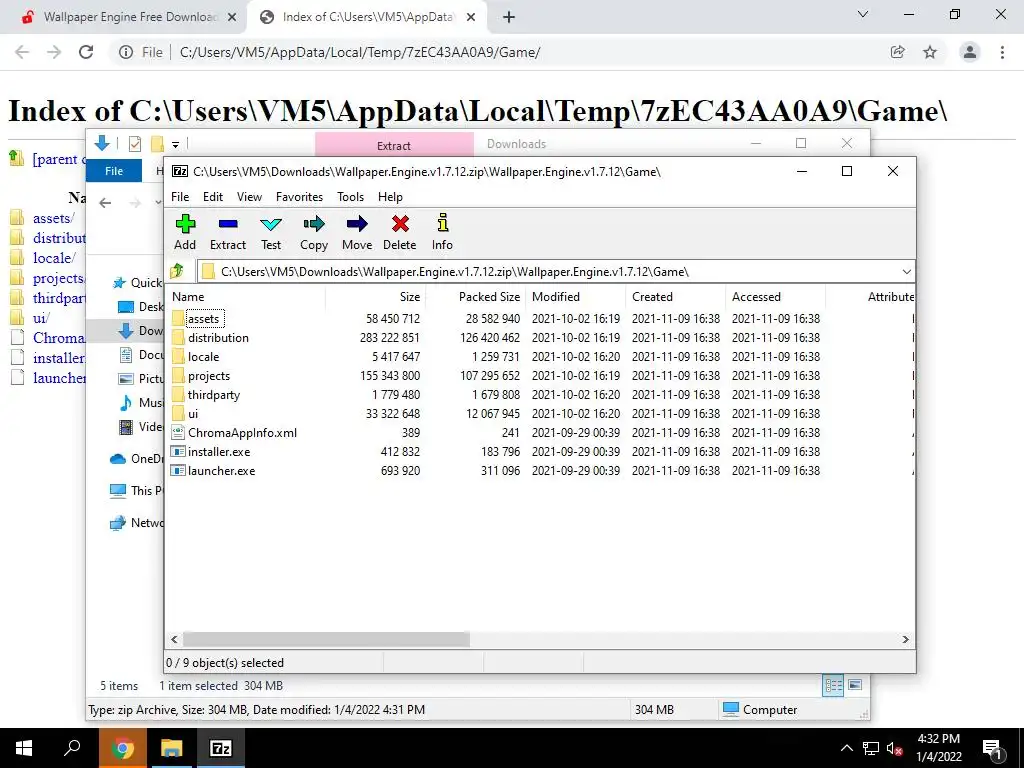Open the Explorer properties checkmark icon

135,144
